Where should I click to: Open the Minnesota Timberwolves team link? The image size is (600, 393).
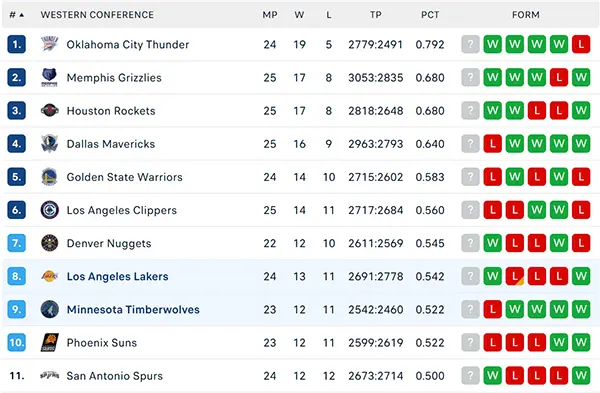click(x=133, y=310)
